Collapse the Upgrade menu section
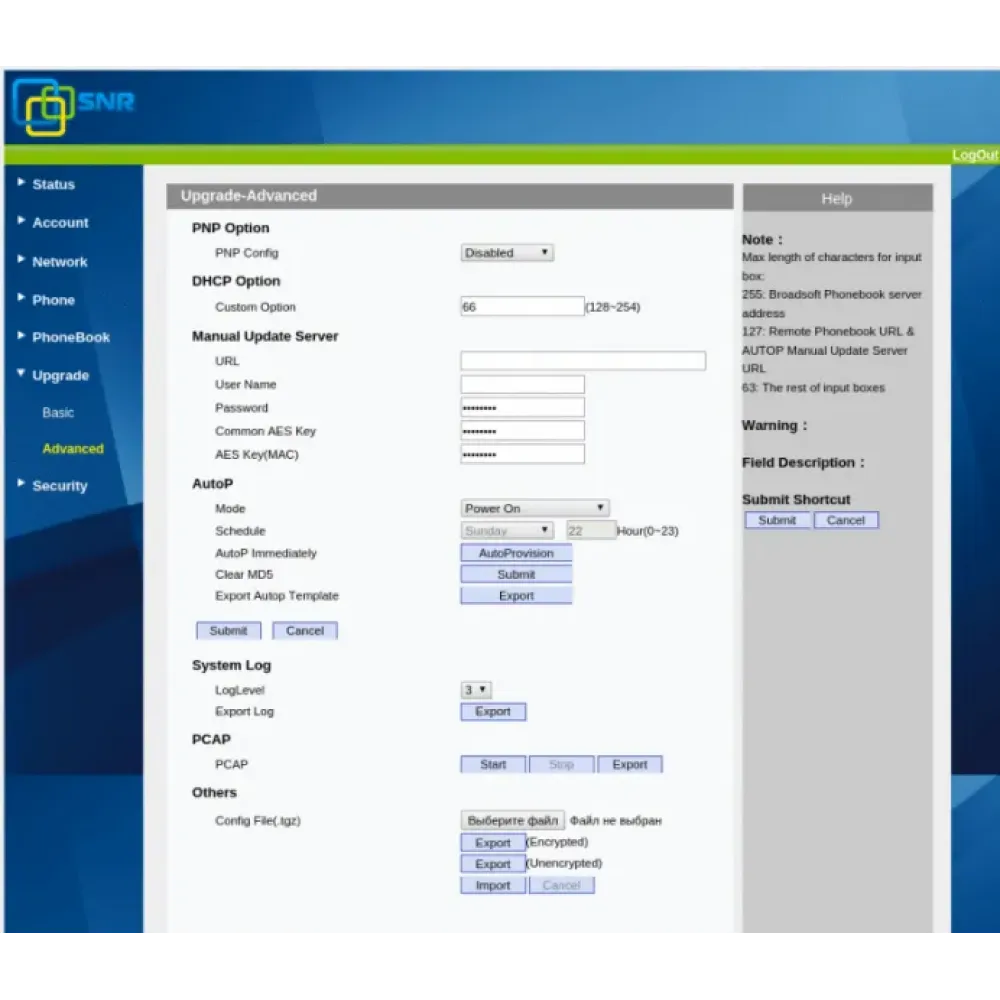The height and width of the screenshot is (1000, 1000). (61, 376)
